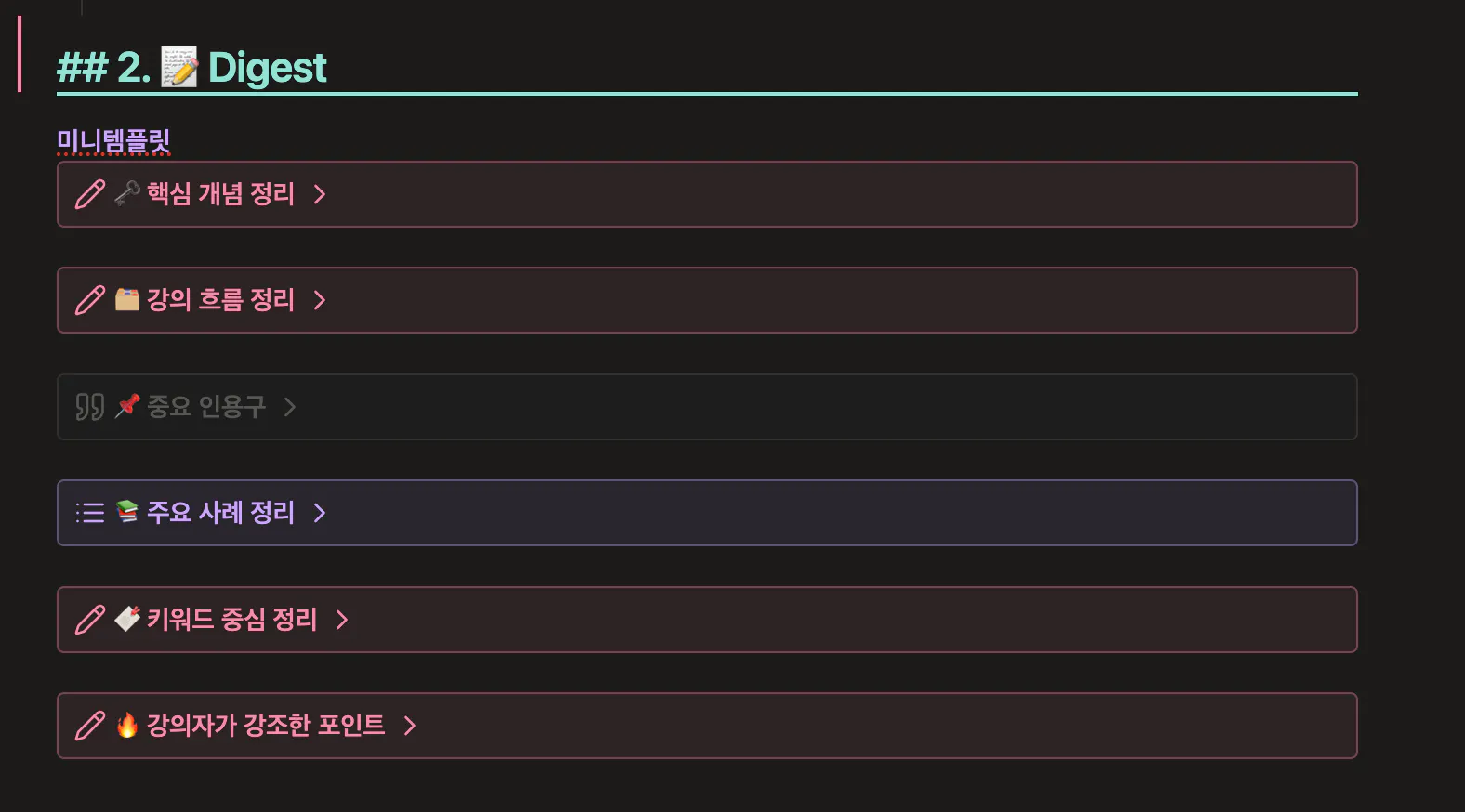This screenshot has width=1465, height=812.
Task: Click the 키워드 중심 정리 callout title
Action: point(231,620)
